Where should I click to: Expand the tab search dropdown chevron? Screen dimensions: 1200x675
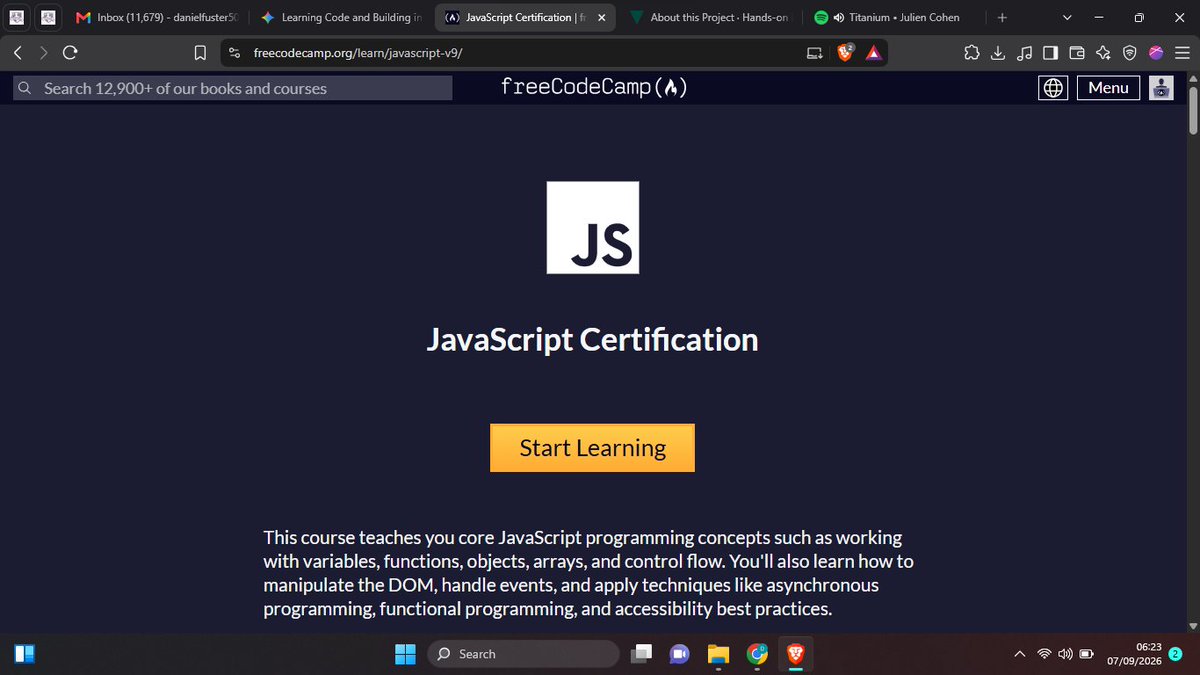1066,17
